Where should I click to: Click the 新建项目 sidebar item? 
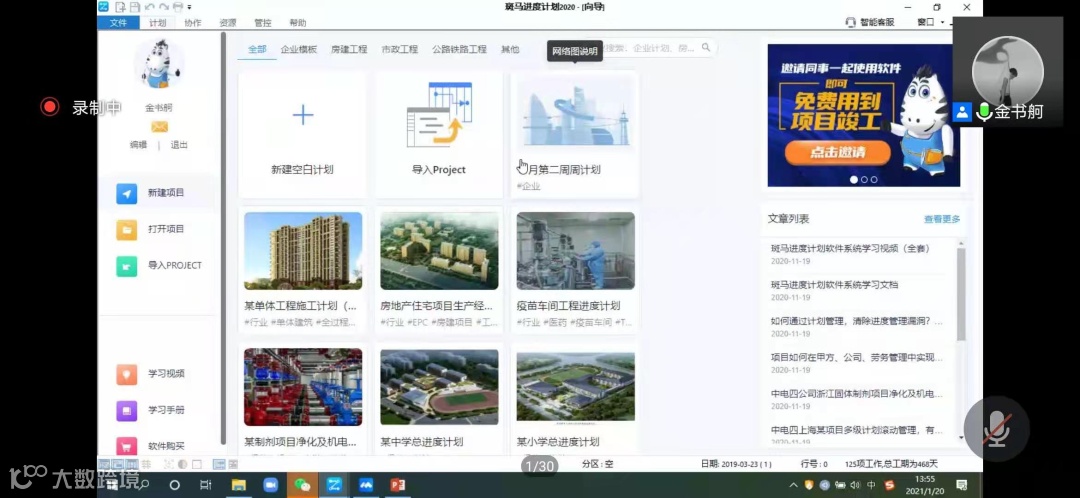pos(156,193)
